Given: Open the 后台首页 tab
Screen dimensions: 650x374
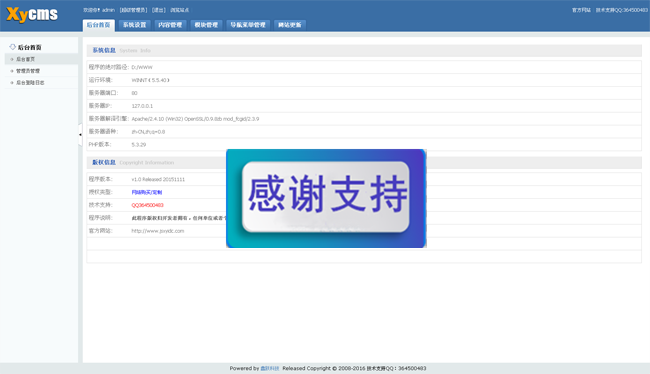Looking at the screenshot, I should click(99, 25).
